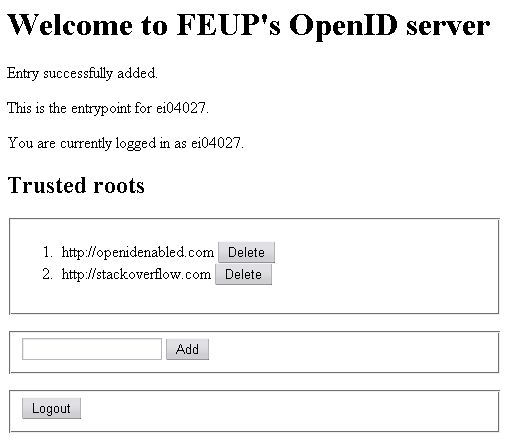Delete the stackoverflow.com trusted root
509x440 pixels.
[243, 274]
